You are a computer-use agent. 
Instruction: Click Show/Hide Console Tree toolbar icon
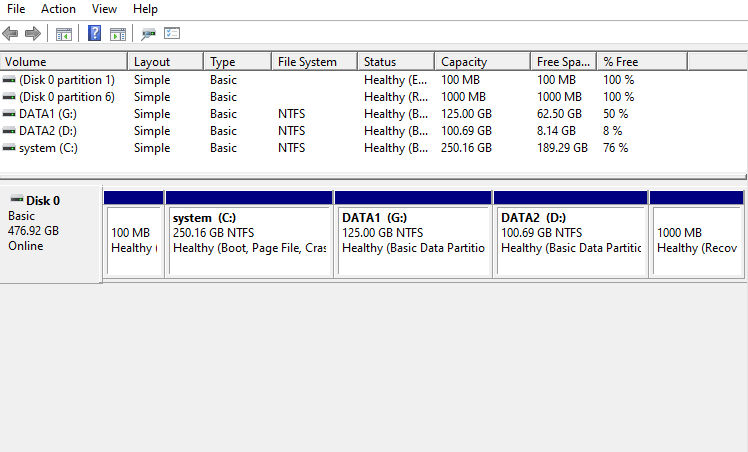64,34
